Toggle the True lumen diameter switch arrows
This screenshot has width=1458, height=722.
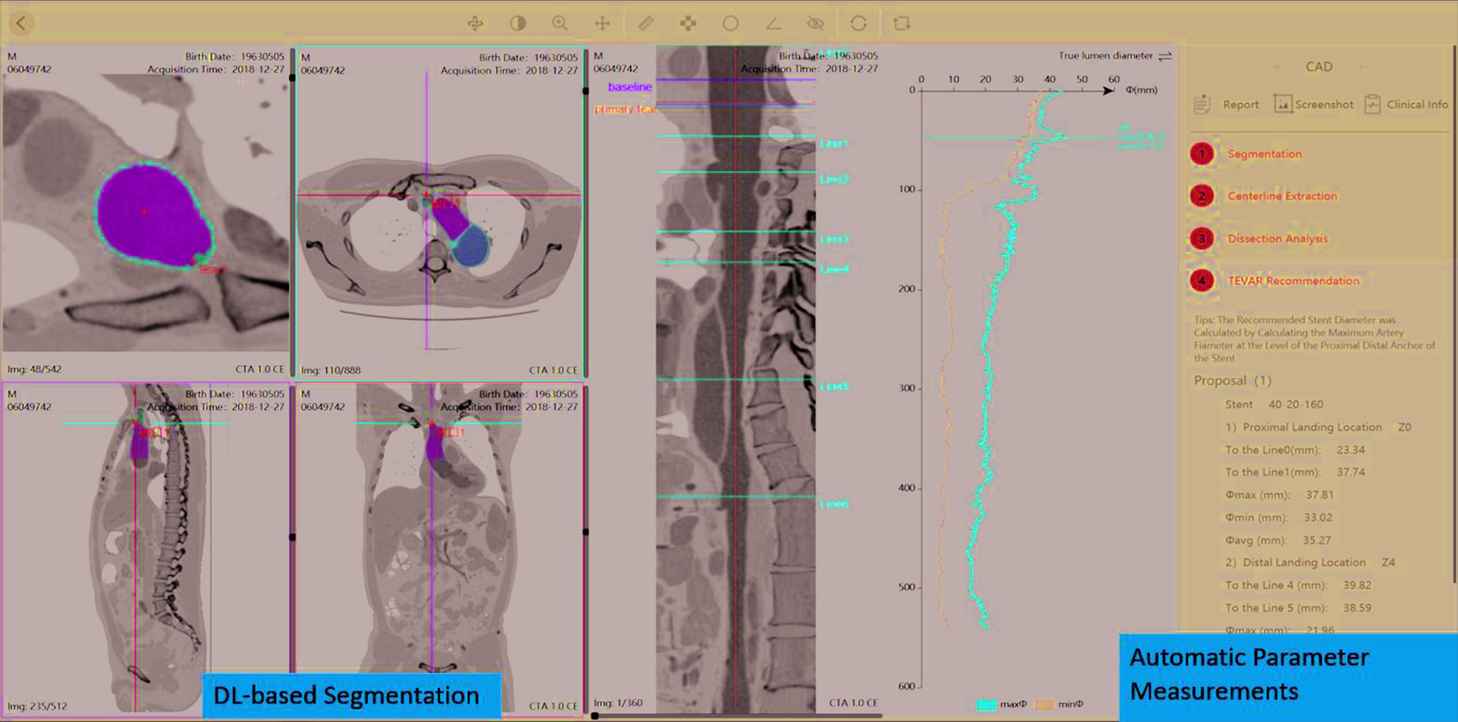pos(1164,56)
